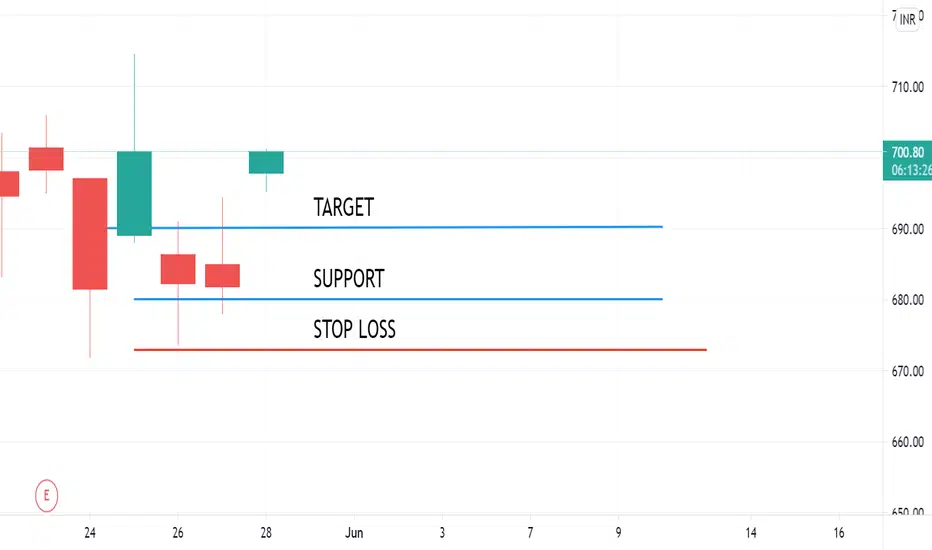Screen dimensions: 932x550
Task: Click the red stop loss line
Action: click(420, 350)
